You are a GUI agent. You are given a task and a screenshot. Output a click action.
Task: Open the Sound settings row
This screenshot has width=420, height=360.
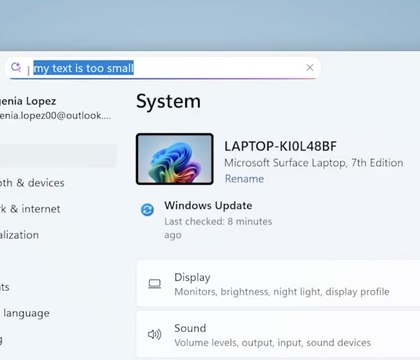(x=278, y=334)
